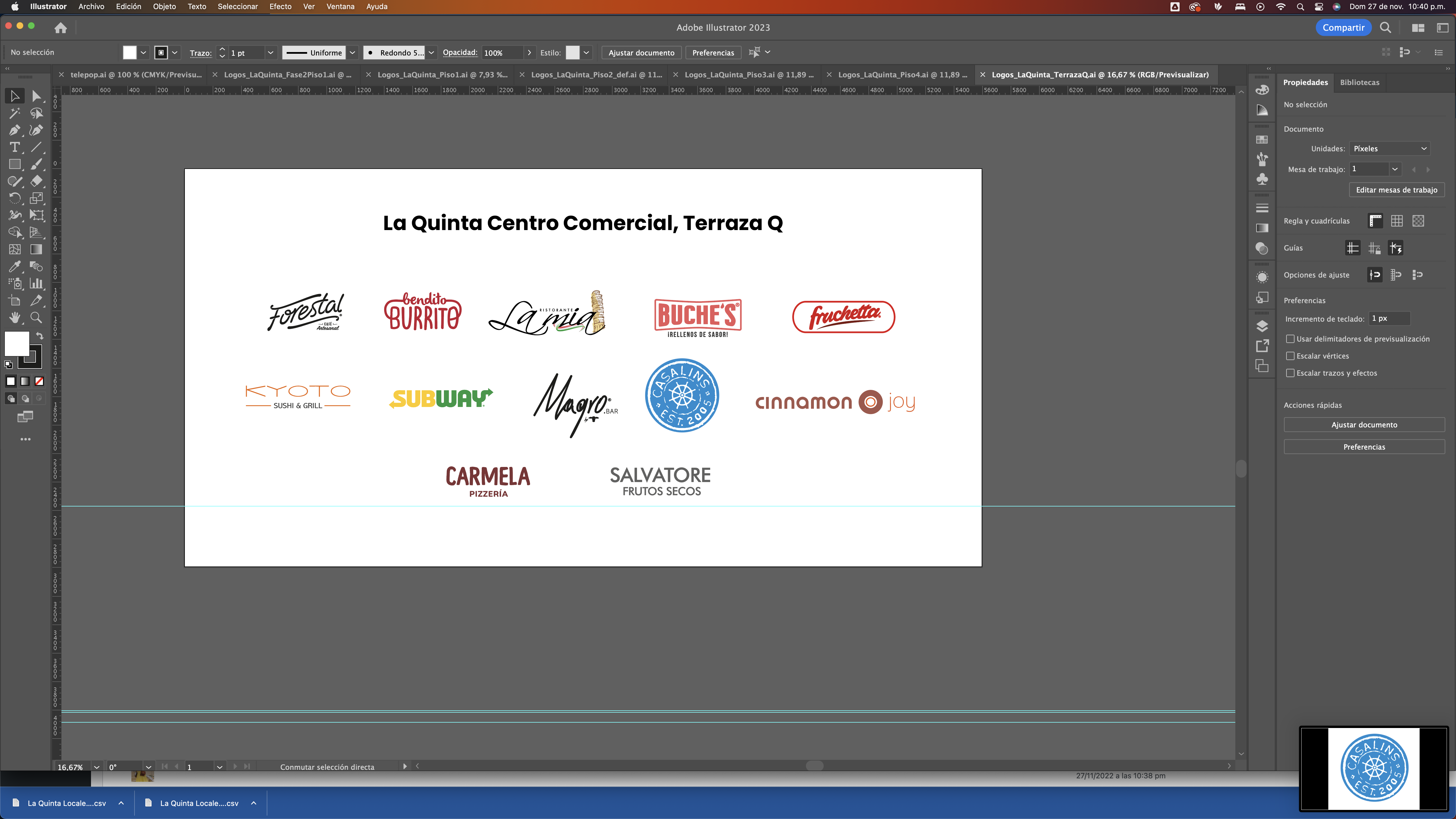Select the Rectangle tool
1456x819 pixels.
[x=15, y=164]
